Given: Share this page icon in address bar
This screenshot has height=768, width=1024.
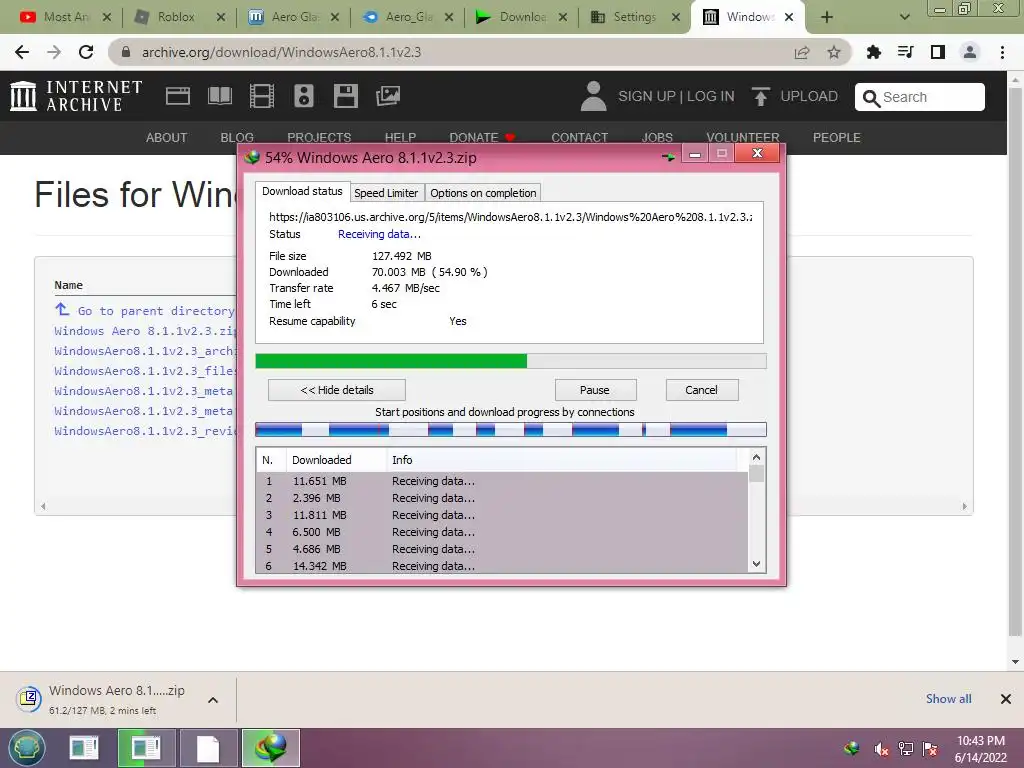Looking at the screenshot, I should (802, 52).
